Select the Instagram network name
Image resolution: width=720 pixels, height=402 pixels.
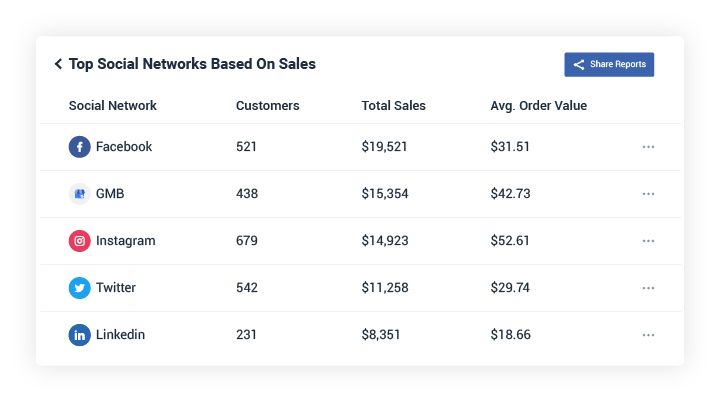coord(125,241)
